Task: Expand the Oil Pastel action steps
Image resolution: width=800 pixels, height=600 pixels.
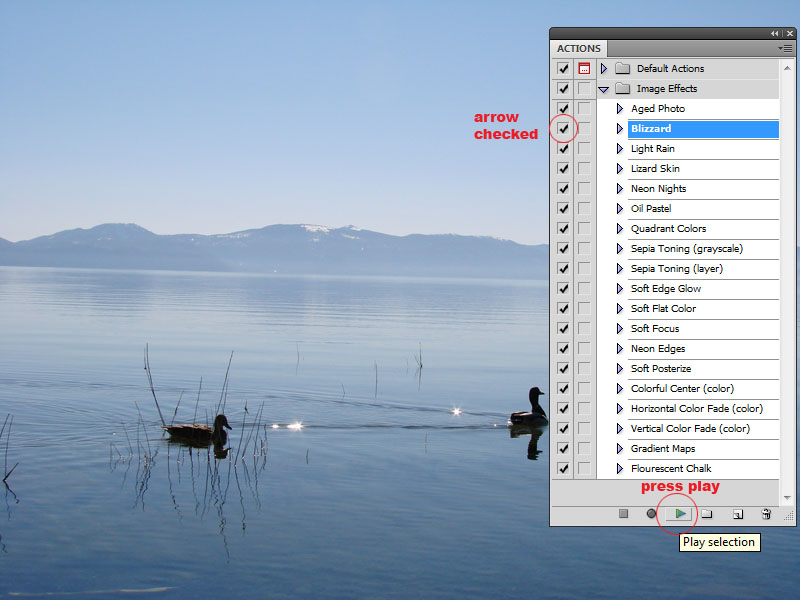Action: pos(619,208)
